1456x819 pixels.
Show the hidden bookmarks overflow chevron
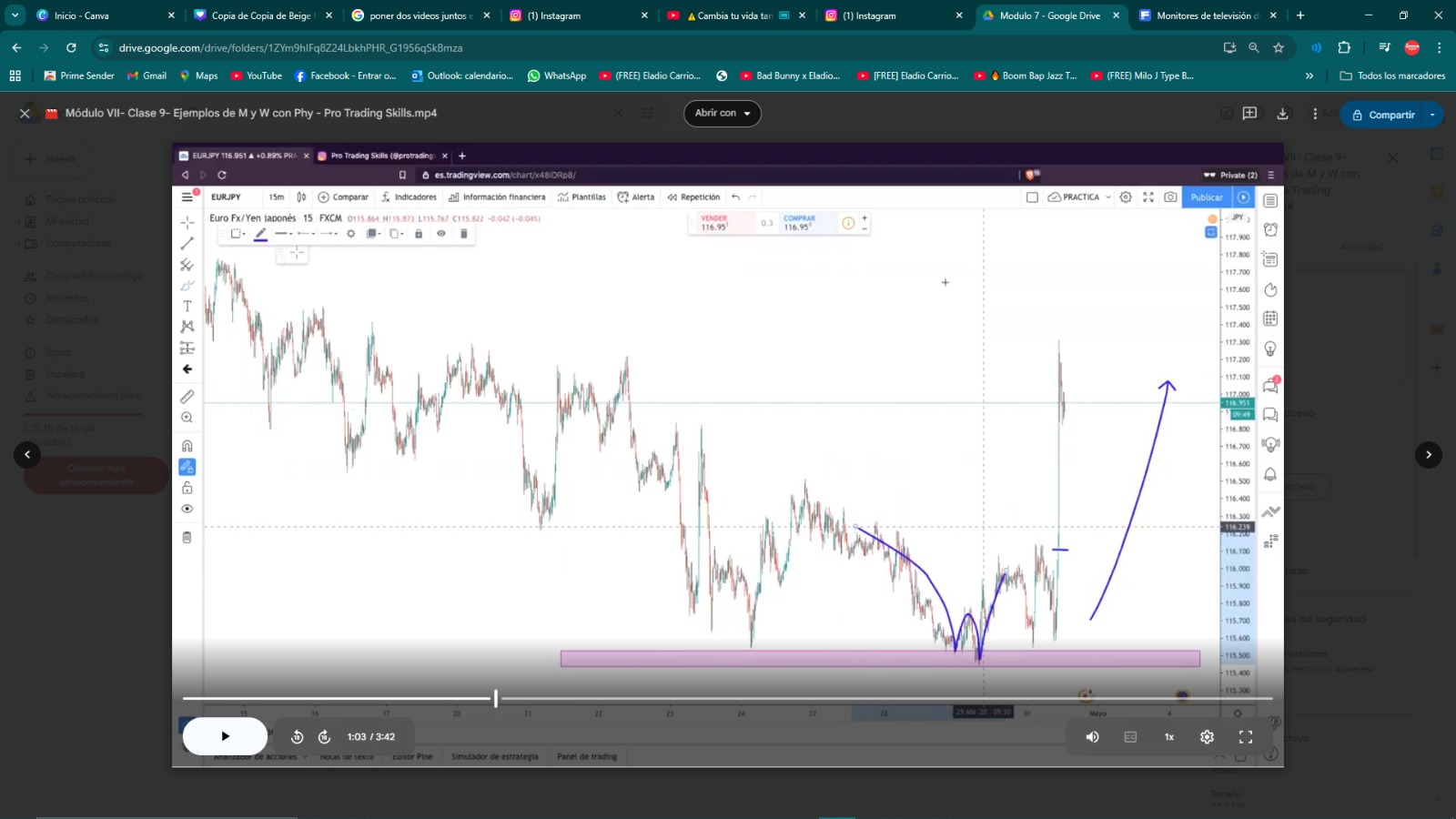tap(1309, 76)
